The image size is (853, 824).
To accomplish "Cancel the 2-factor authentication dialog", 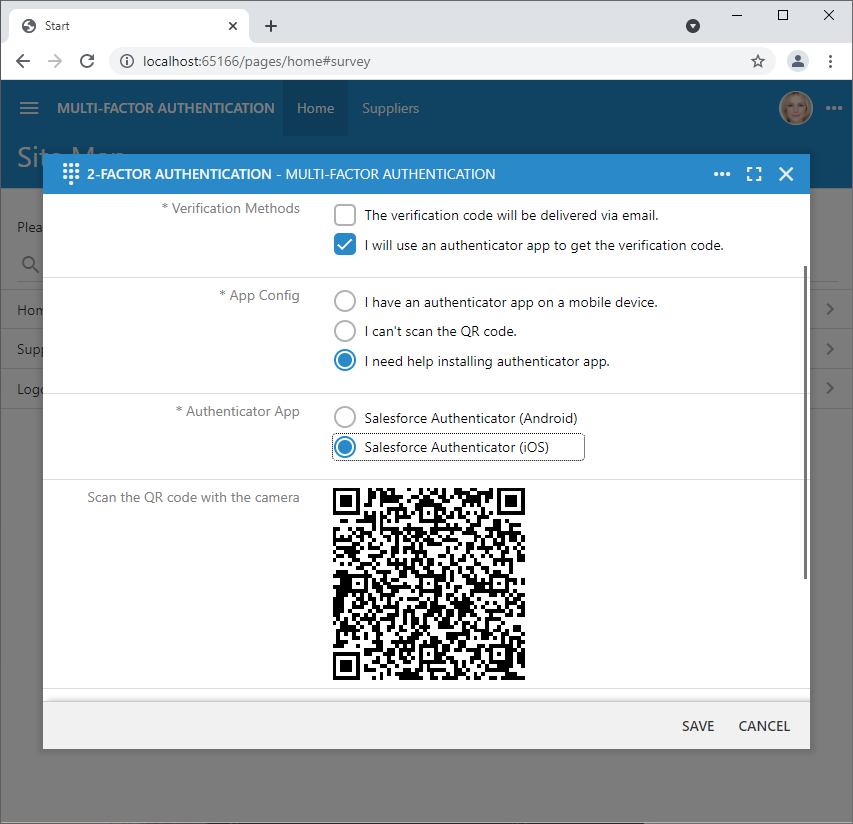I will 763,726.
